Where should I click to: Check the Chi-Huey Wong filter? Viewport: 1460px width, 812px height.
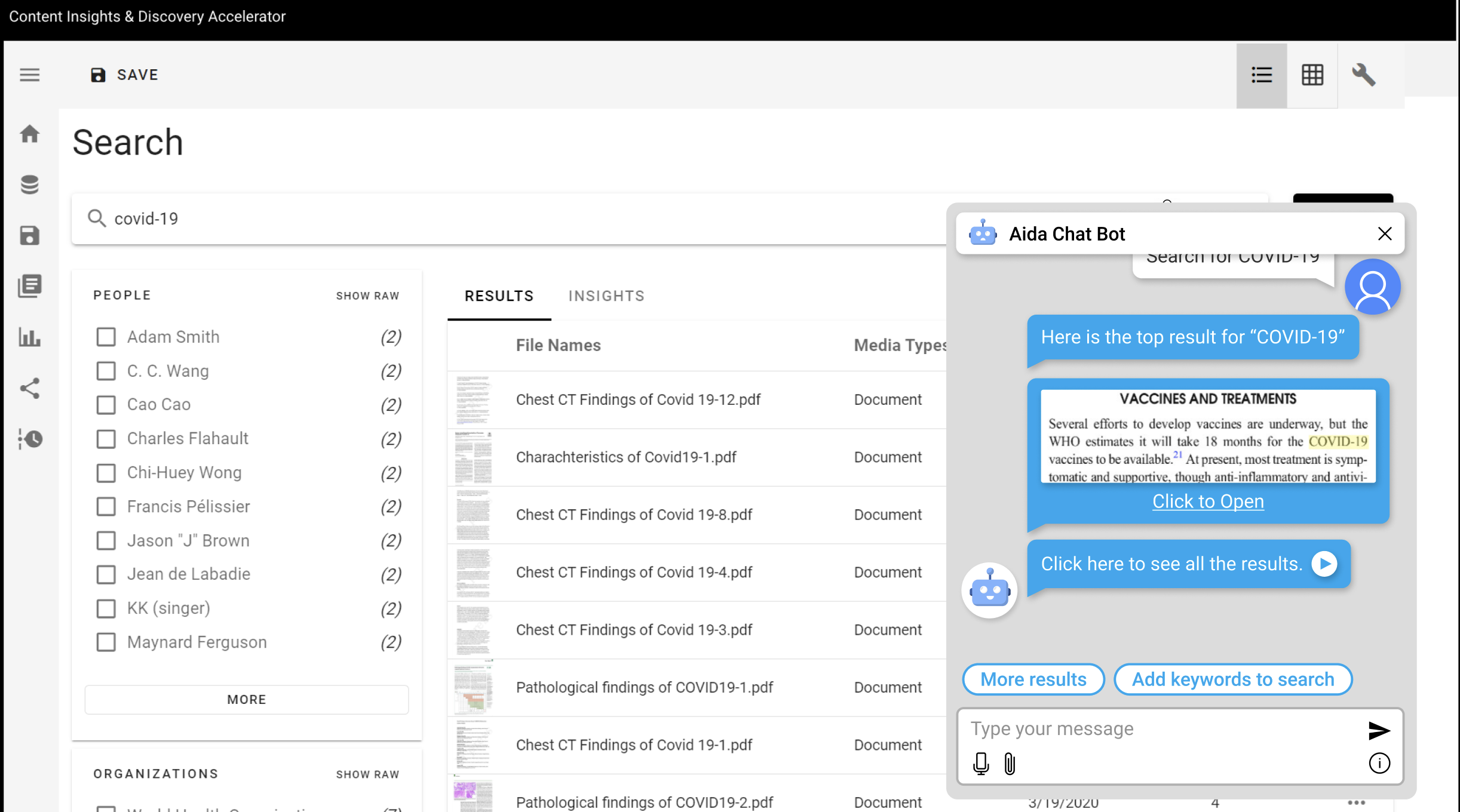click(x=106, y=473)
